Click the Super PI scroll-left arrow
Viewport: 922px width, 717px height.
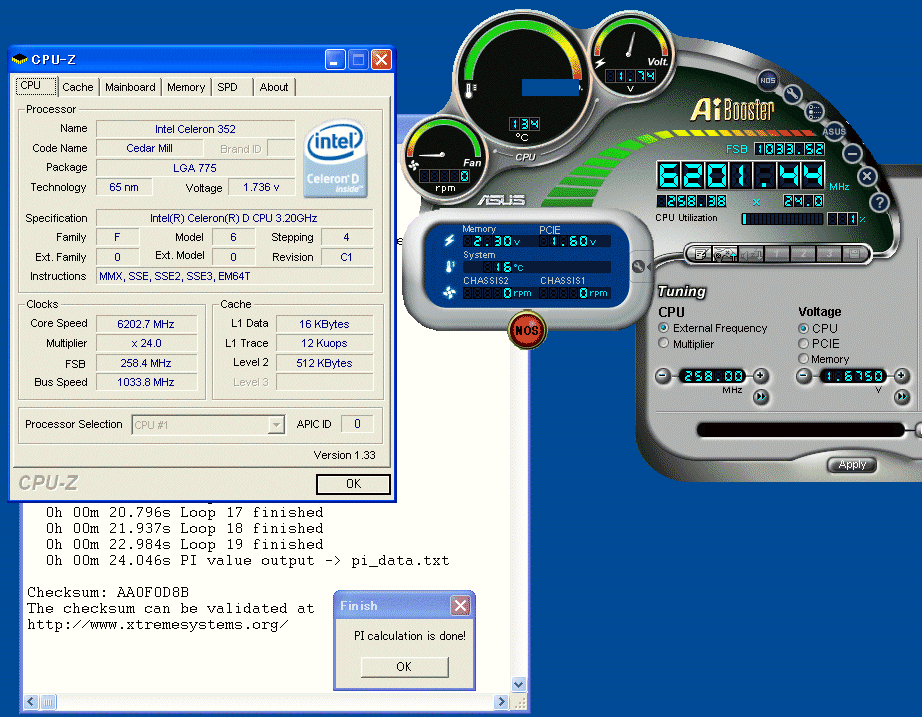point(31,701)
